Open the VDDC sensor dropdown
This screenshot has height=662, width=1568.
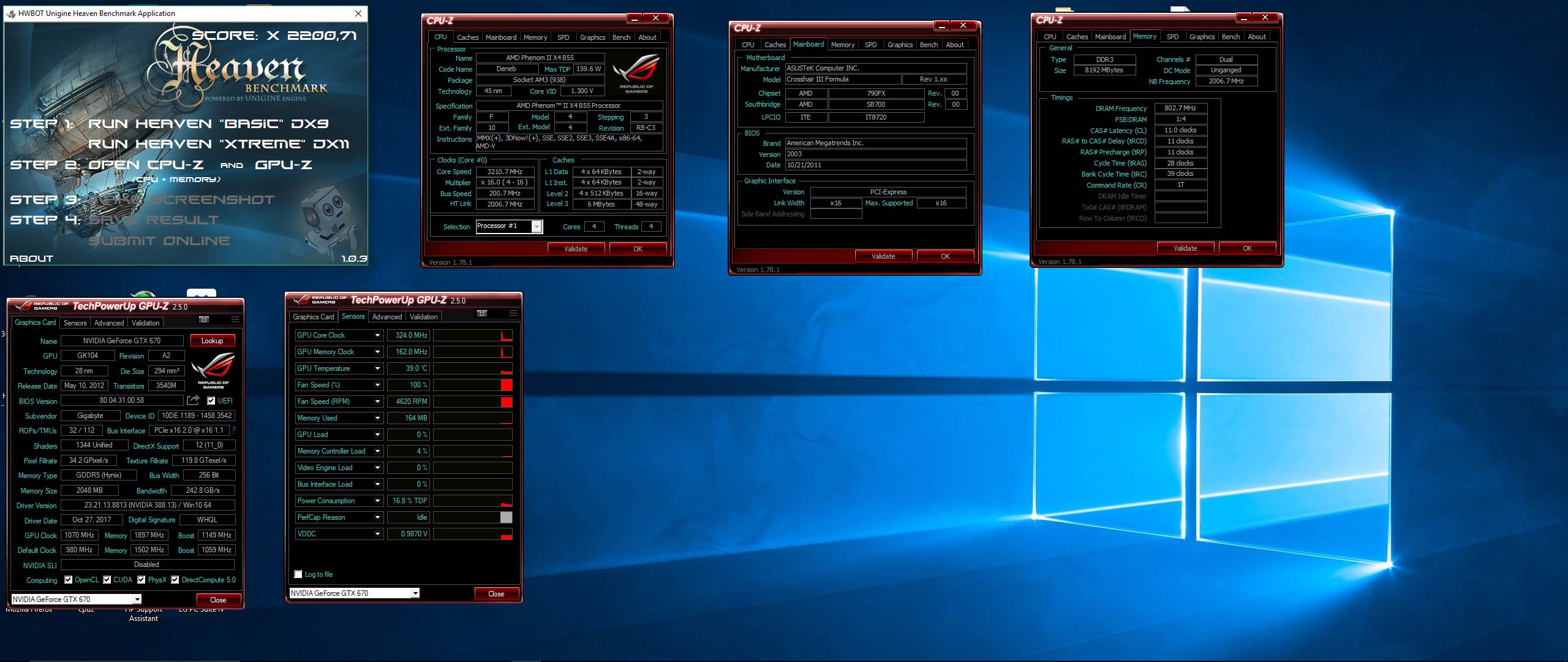click(377, 534)
